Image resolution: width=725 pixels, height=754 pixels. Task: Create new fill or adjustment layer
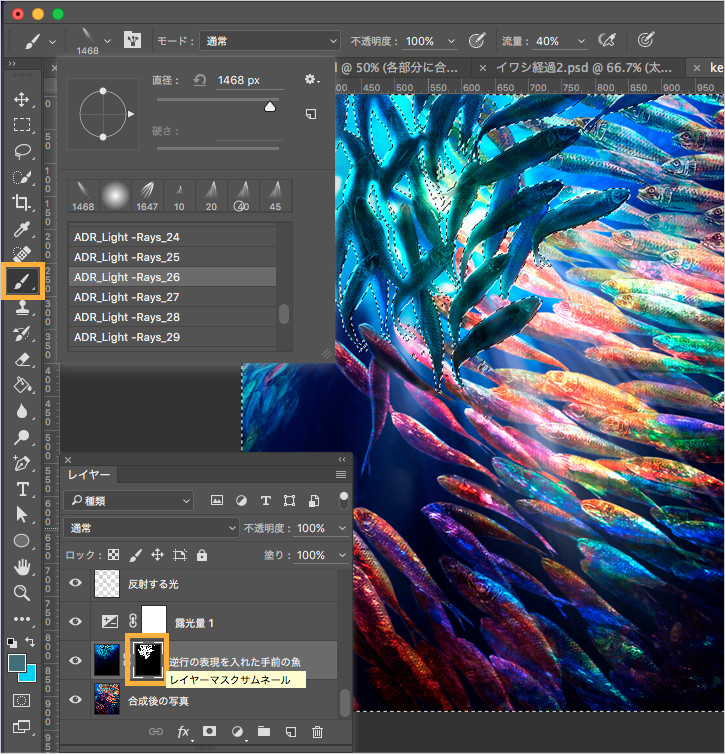[x=238, y=732]
